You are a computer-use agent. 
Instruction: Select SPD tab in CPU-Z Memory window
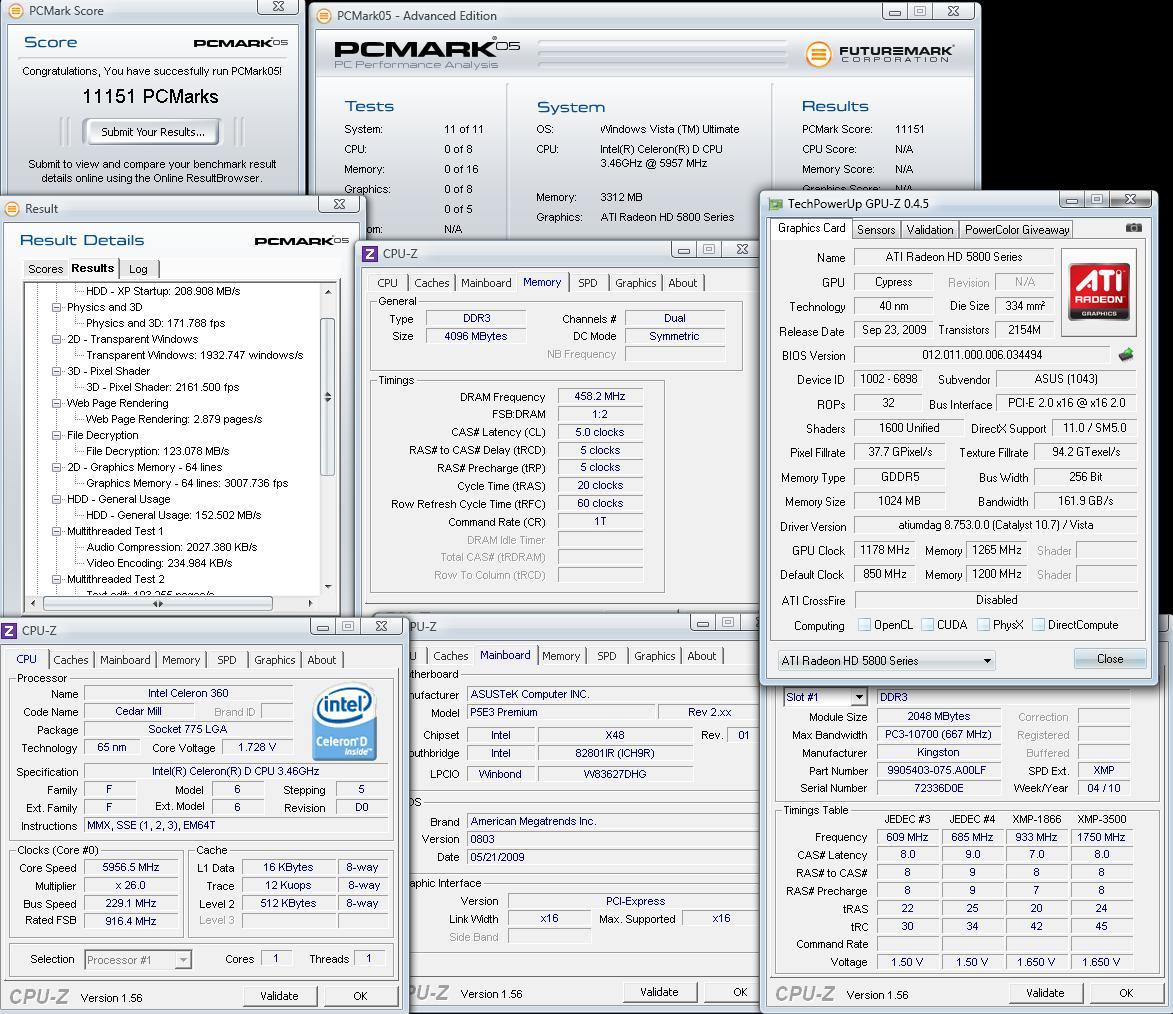(588, 283)
